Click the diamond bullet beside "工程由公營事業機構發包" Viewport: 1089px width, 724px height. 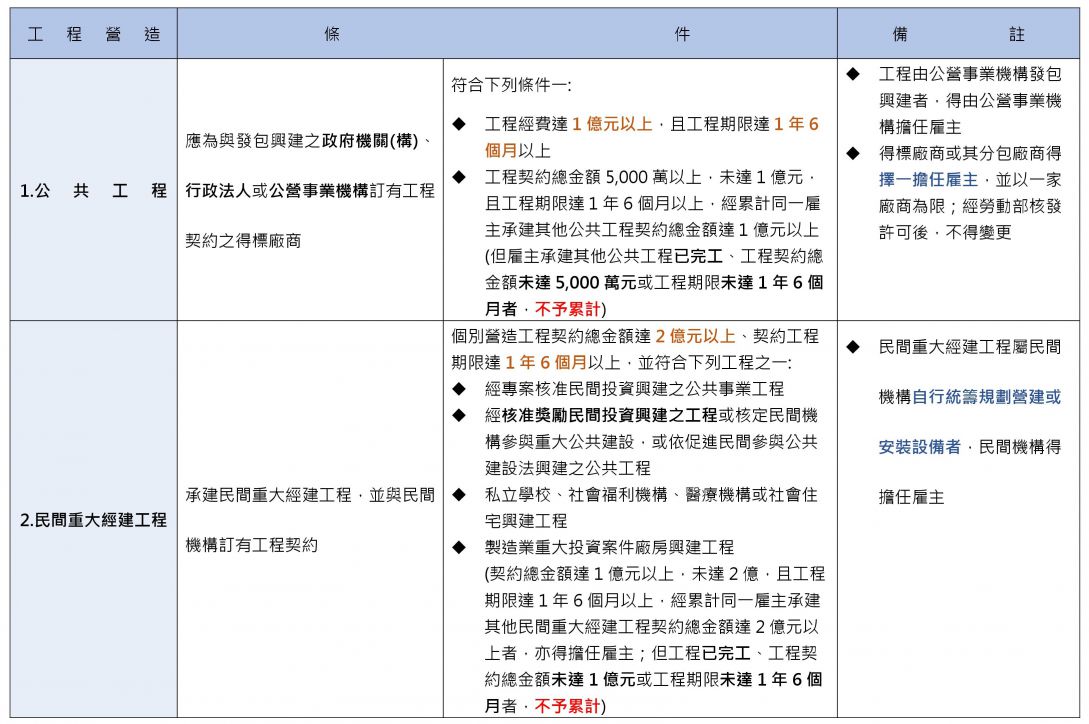click(852, 74)
